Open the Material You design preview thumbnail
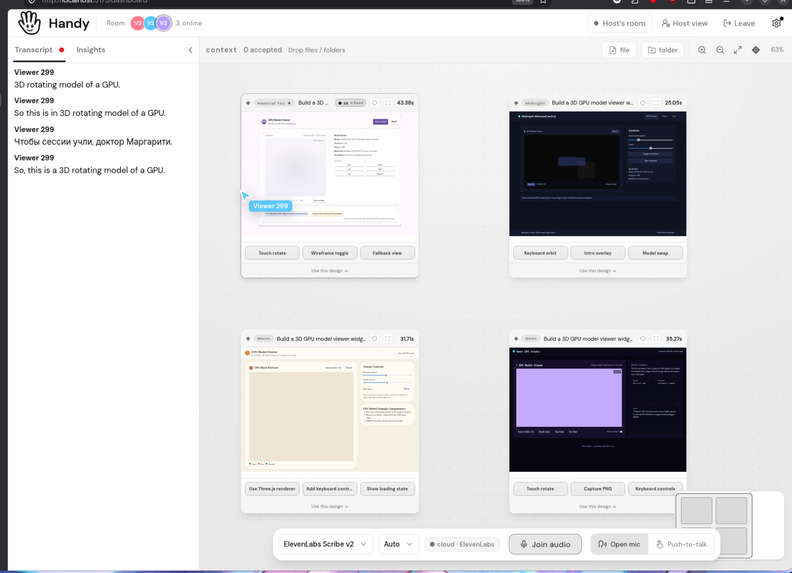The width and height of the screenshot is (792, 573). pyautogui.click(x=330, y=174)
